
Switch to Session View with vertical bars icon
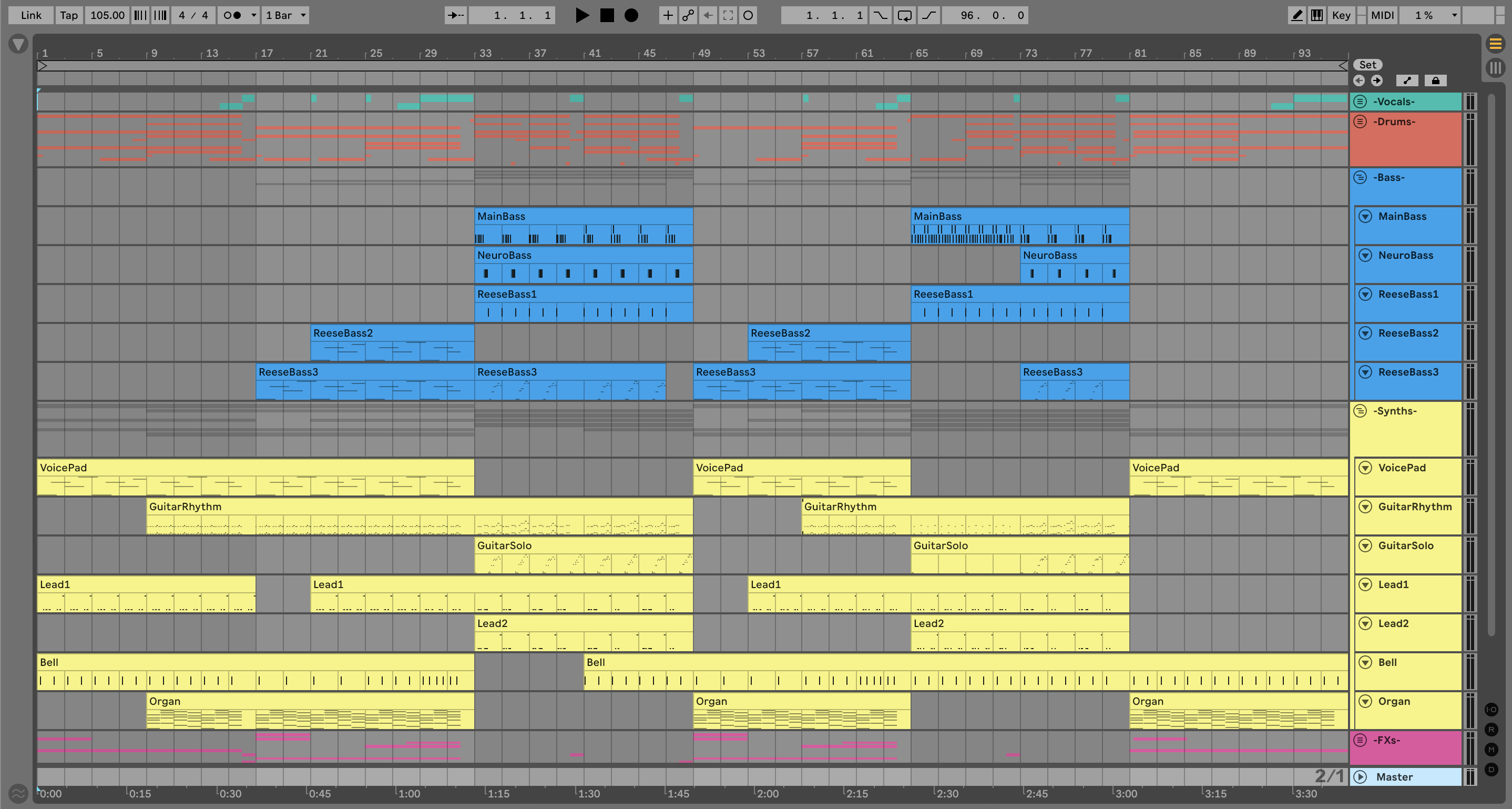click(1495, 67)
